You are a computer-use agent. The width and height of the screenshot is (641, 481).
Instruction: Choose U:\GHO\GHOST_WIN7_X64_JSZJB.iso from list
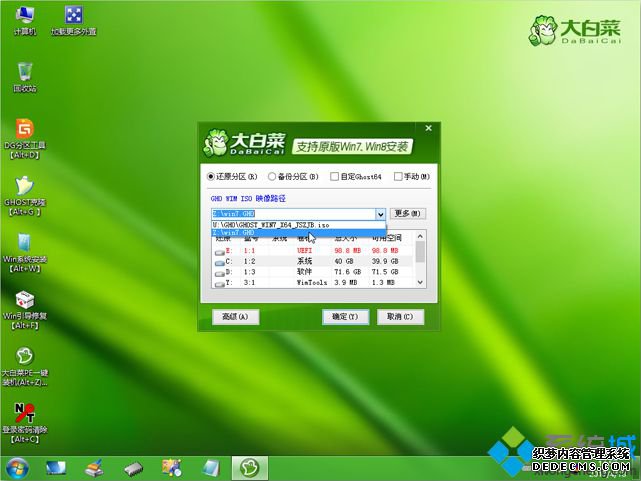[x=298, y=225]
